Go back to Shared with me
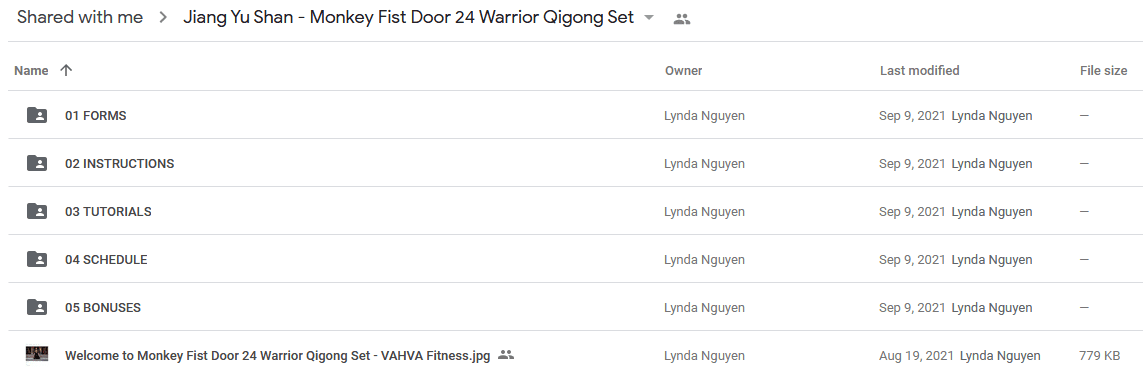 point(80,17)
